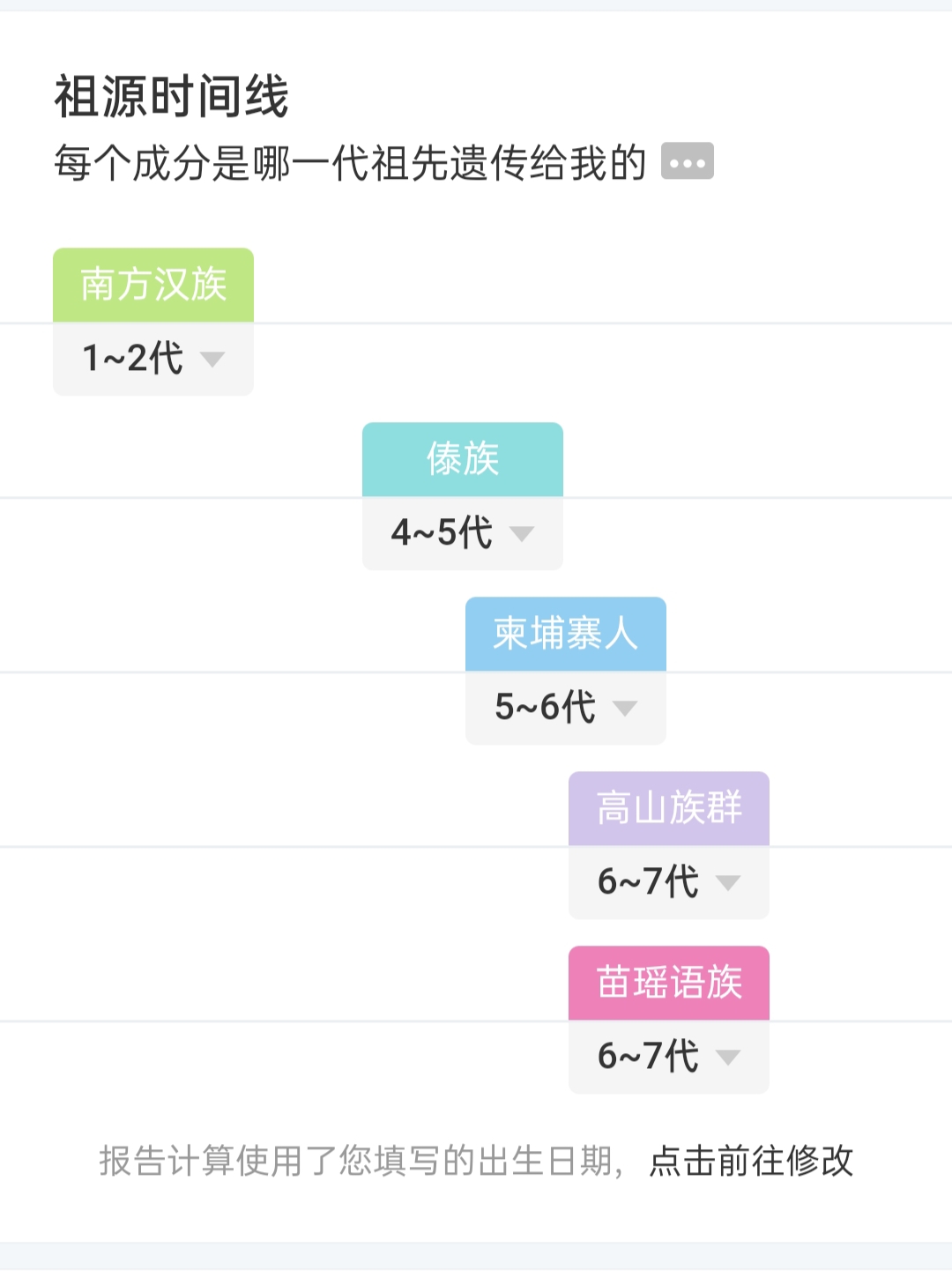Tap the 1~2代 generation text
The image size is (952, 1285).
[x=132, y=358]
